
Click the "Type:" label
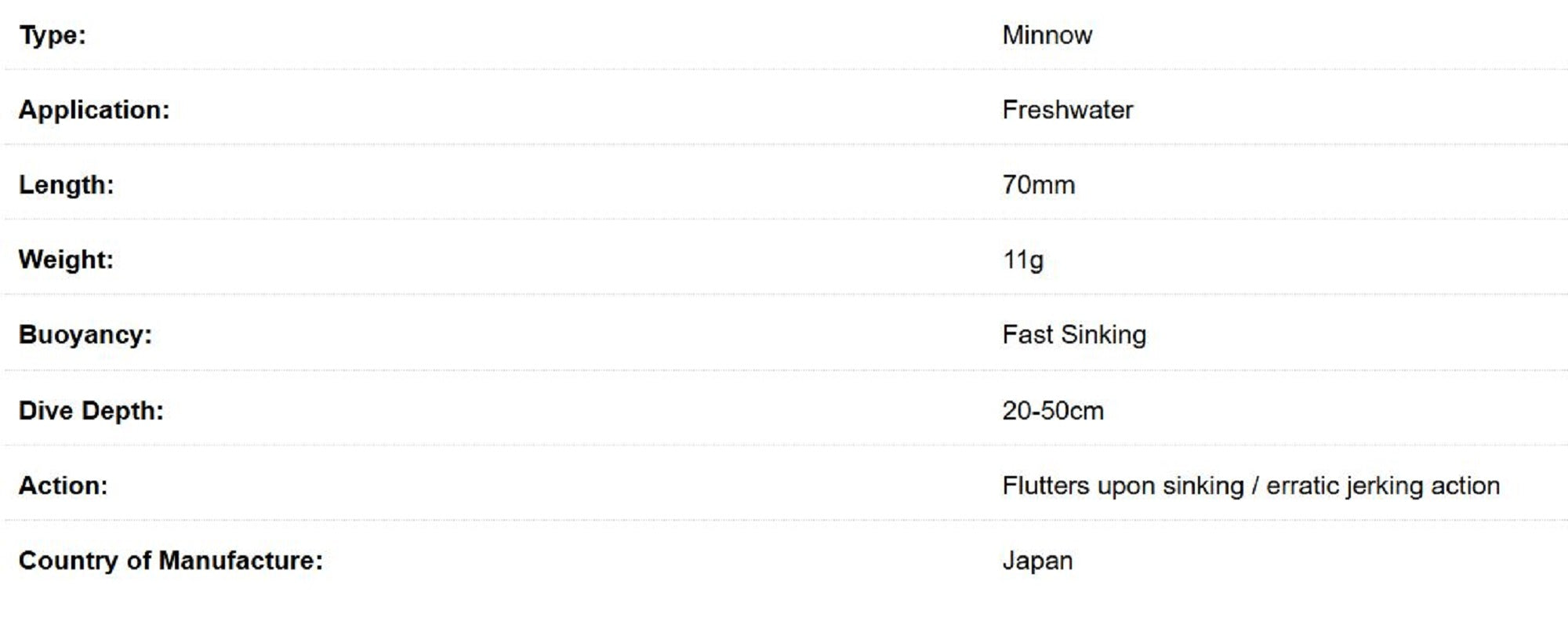point(53,35)
